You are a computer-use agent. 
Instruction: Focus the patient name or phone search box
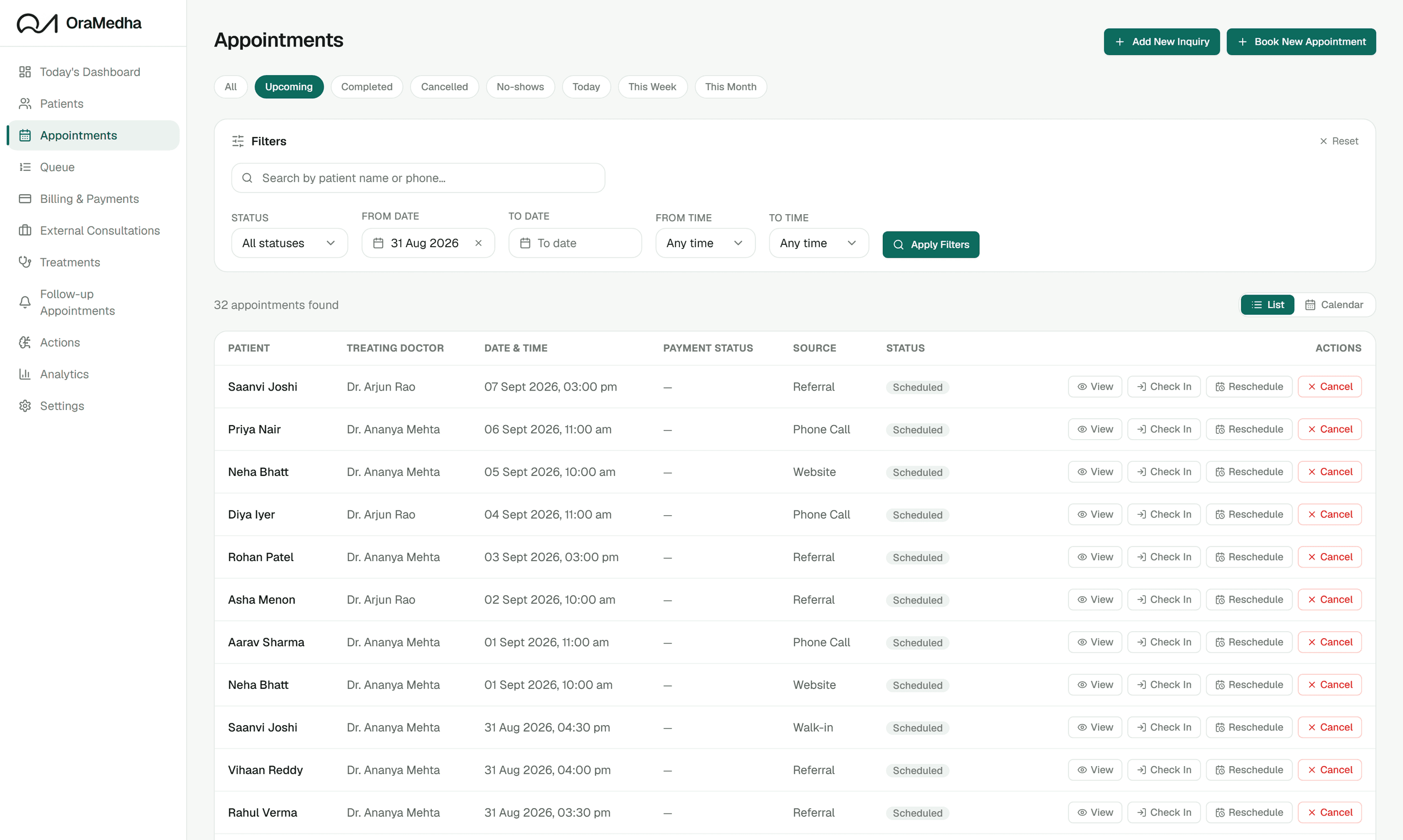click(x=418, y=177)
